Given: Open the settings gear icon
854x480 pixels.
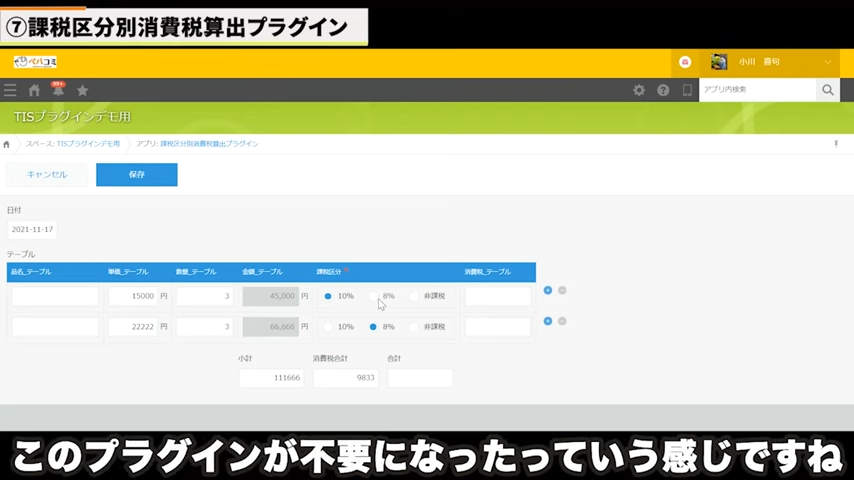Looking at the screenshot, I should [639, 90].
